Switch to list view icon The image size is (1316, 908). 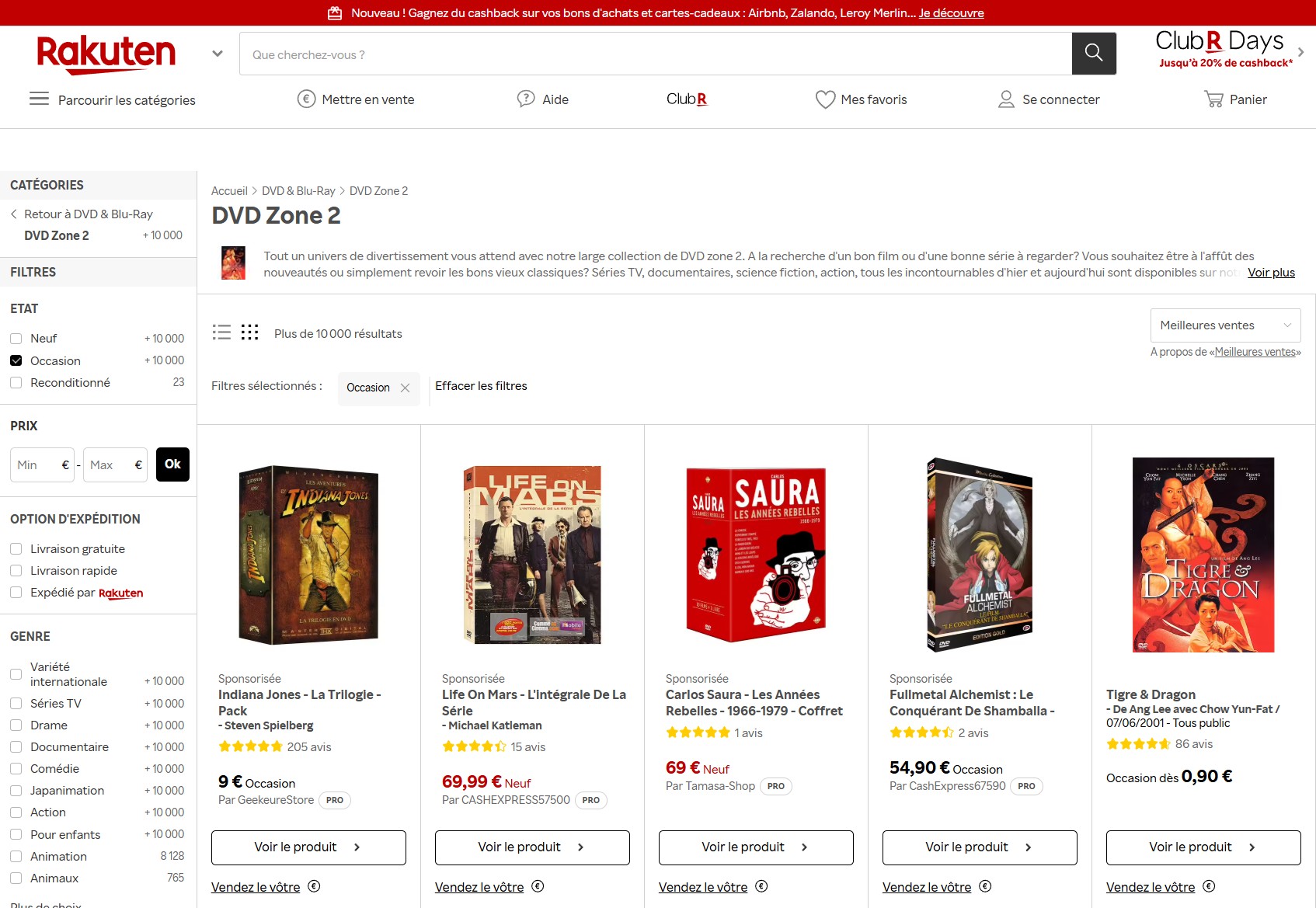coord(221,332)
